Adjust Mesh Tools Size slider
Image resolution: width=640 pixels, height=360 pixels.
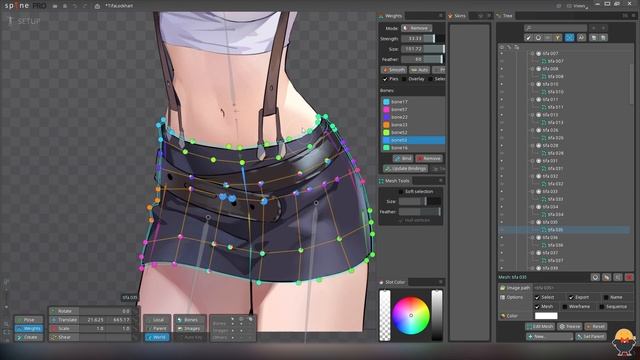pos(420,201)
